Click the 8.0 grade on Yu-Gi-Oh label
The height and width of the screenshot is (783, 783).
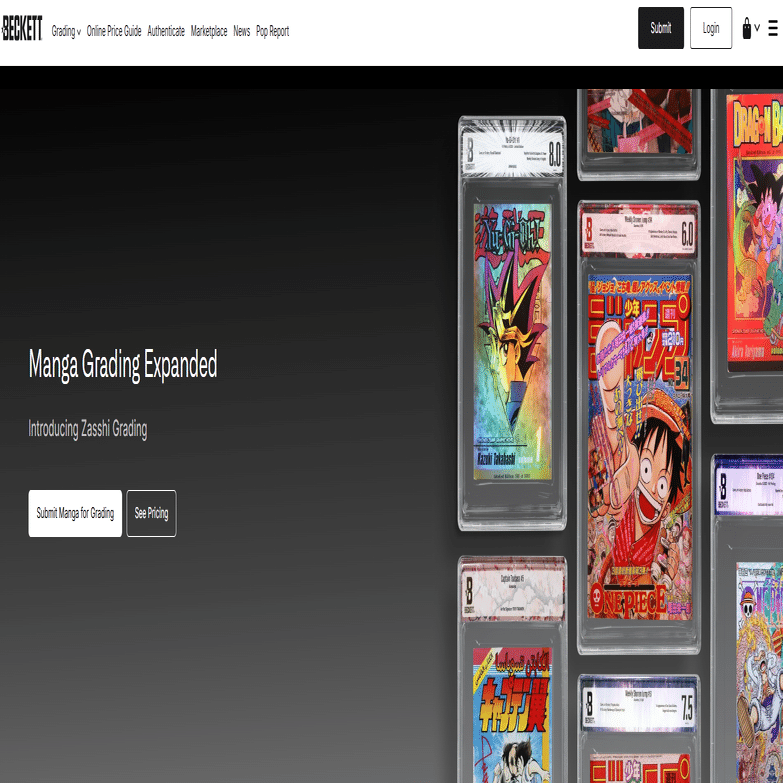click(554, 153)
